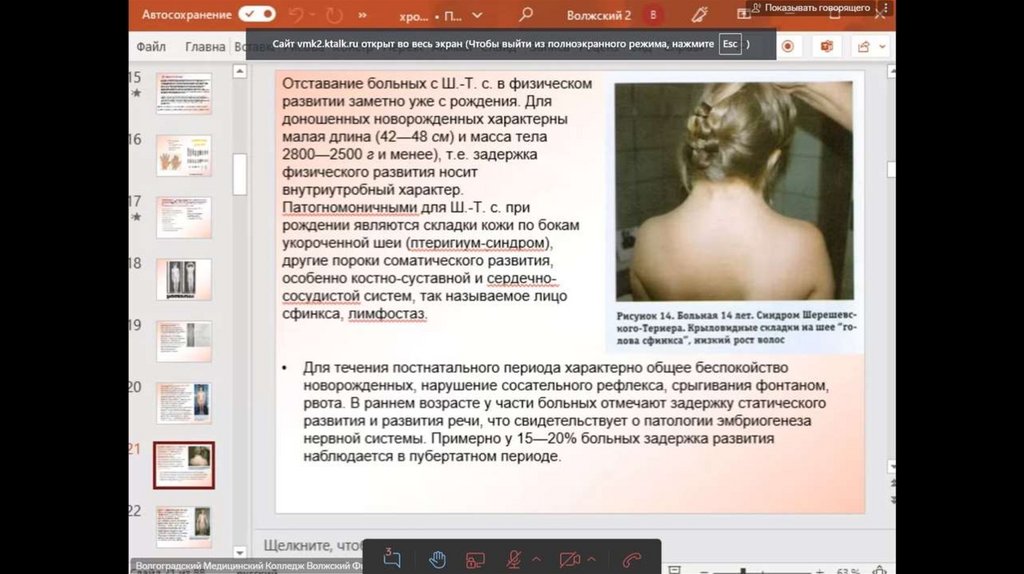Click the pen/ink designer icon in title bar
The height and width of the screenshot is (574, 1024).
[699, 15]
